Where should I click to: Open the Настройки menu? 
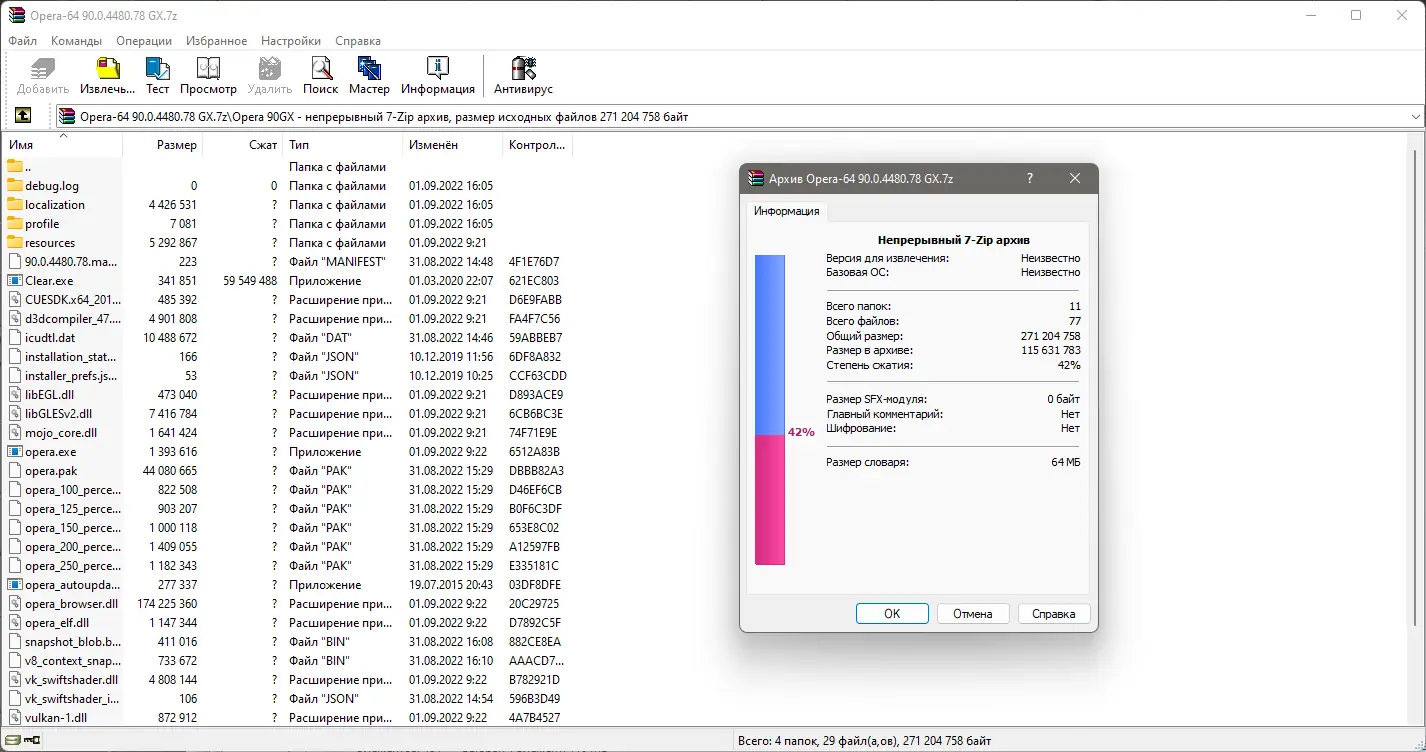point(291,41)
